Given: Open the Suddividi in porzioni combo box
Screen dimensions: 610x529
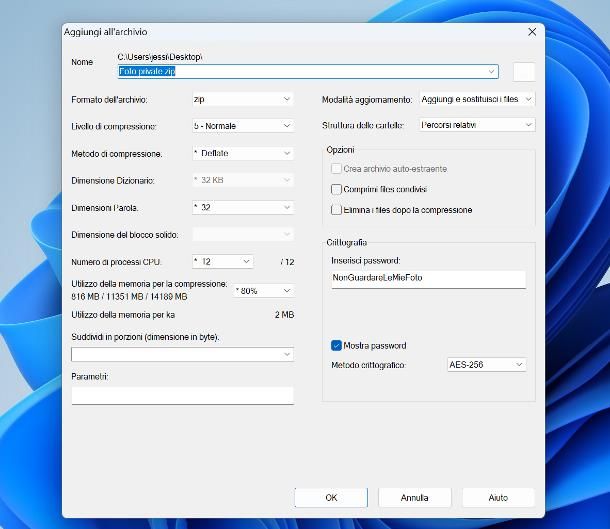Looking at the screenshot, I should (x=182, y=354).
